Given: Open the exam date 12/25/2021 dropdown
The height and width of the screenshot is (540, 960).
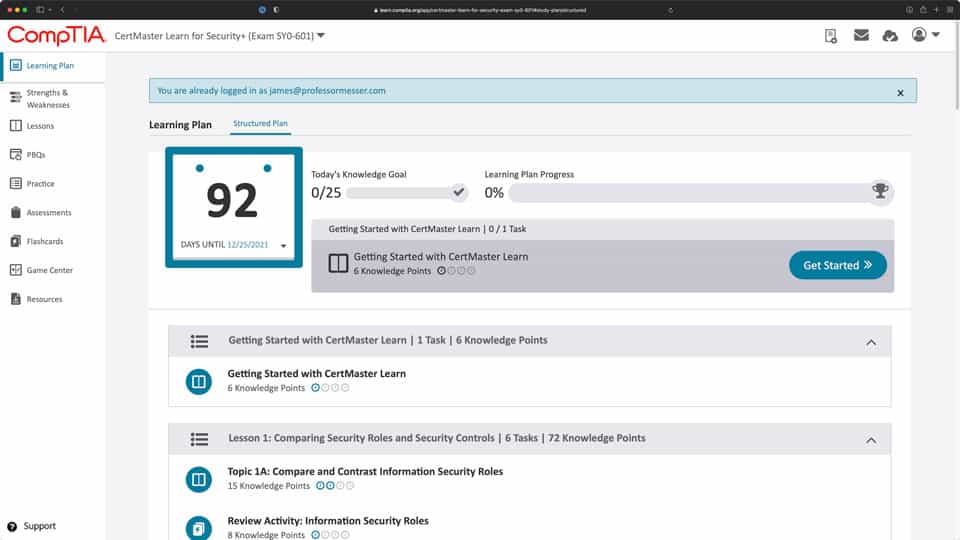Looking at the screenshot, I should point(284,246).
